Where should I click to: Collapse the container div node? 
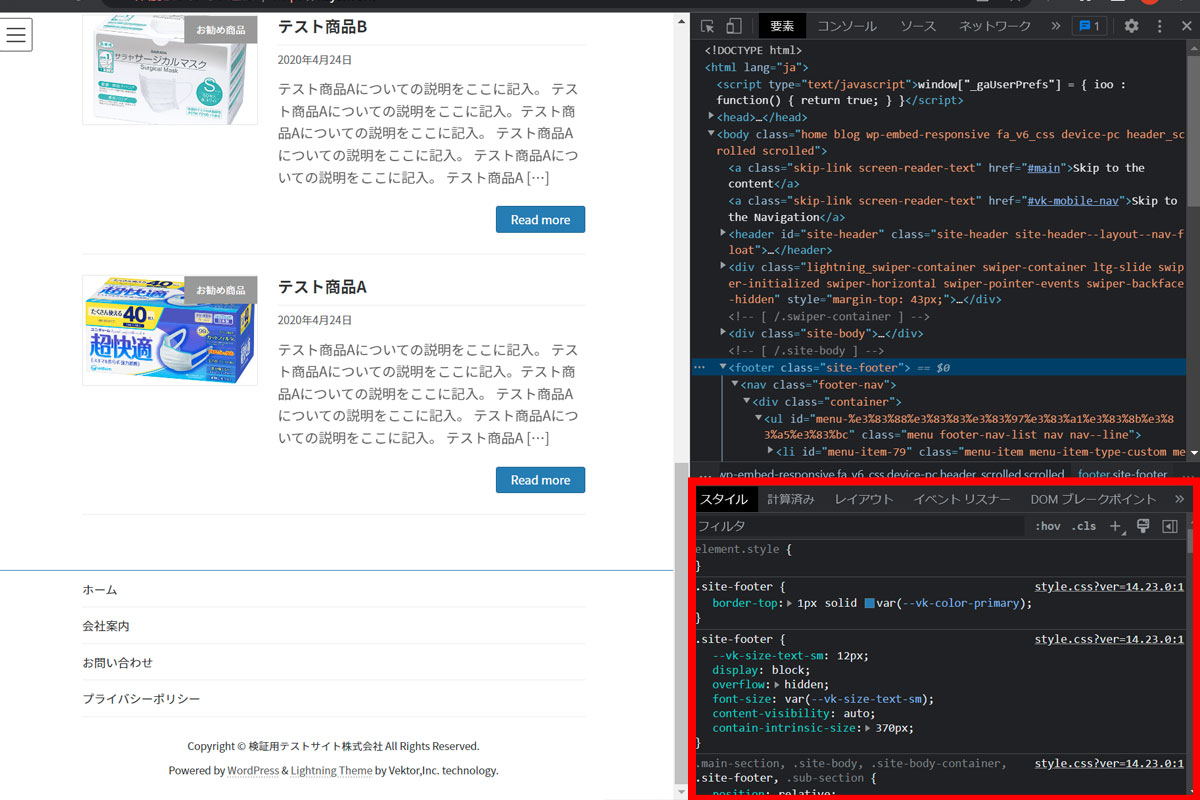747,401
